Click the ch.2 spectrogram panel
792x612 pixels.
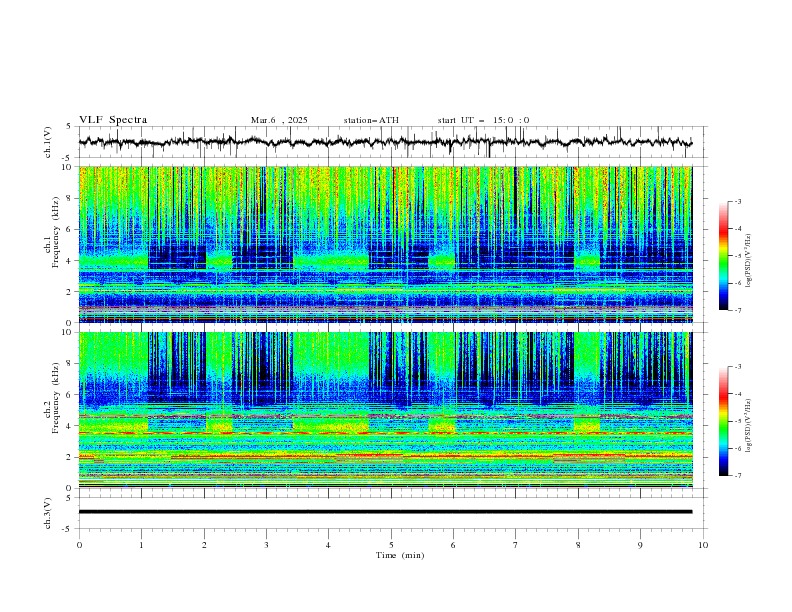(x=385, y=410)
